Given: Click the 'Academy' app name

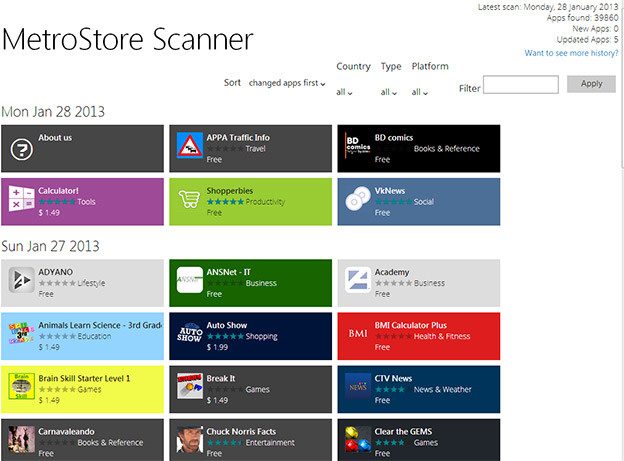Looking at the screenshot, I should point(392,272).
